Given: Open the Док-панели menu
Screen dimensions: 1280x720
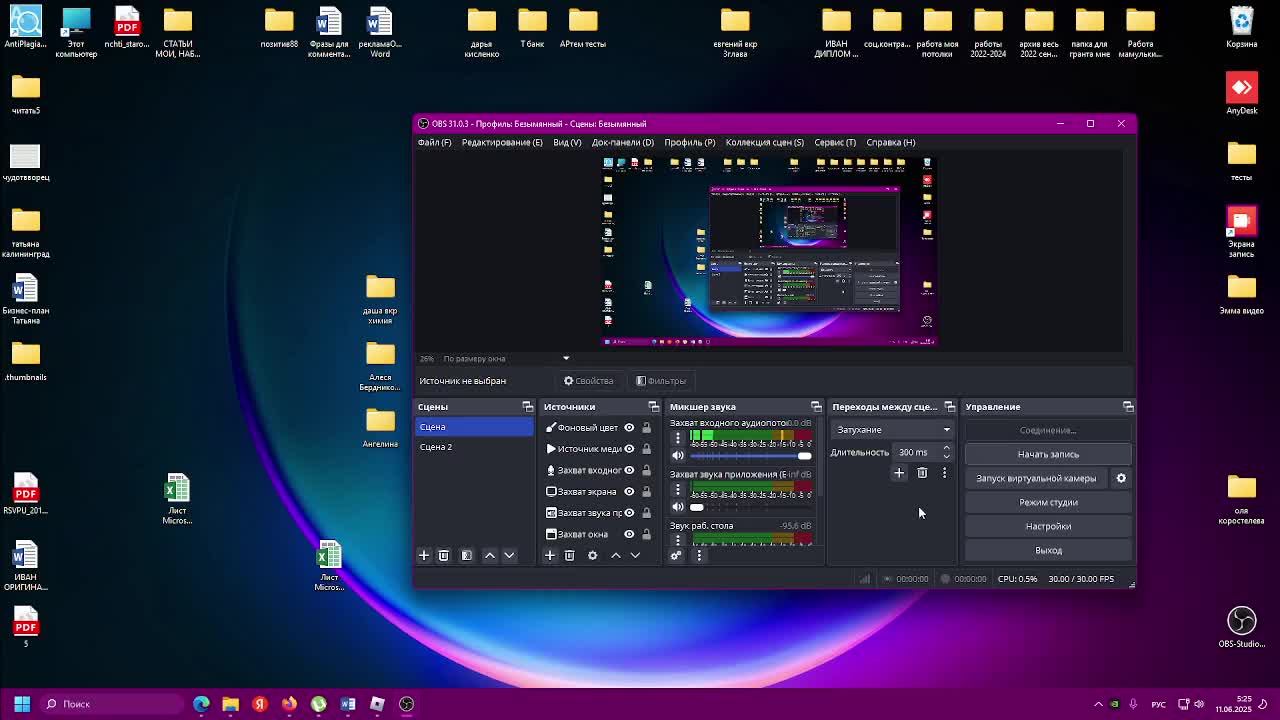Looking at the screenshot, I should [x=622, y=142].
